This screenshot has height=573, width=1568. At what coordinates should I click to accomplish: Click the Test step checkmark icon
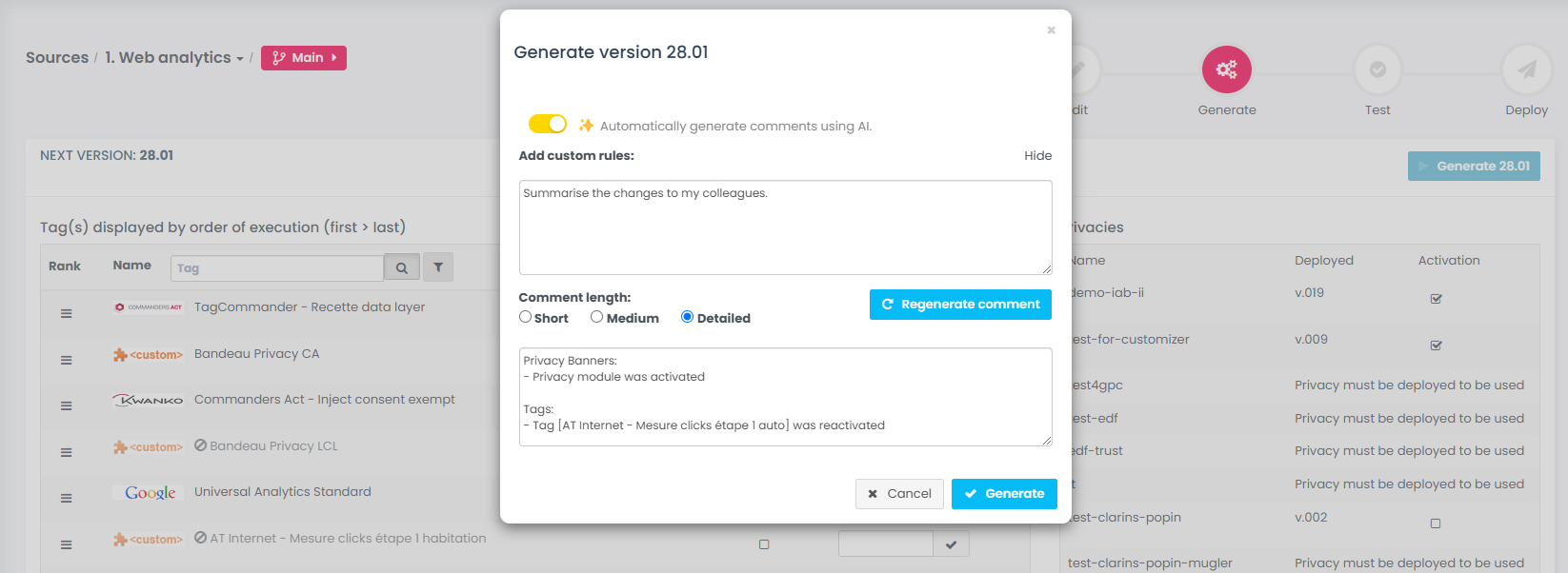[x=1377, y=69]
